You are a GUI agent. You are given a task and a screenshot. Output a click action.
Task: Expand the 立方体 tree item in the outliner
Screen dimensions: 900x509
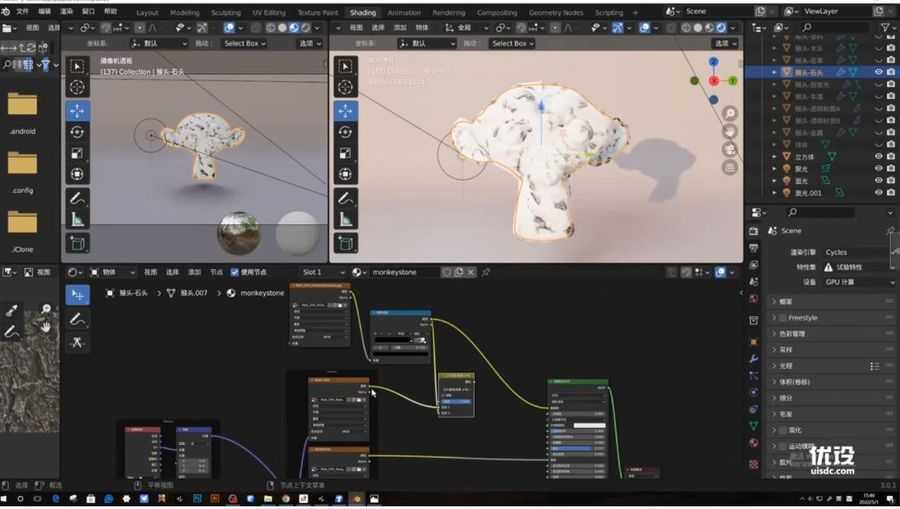[774, 156]
